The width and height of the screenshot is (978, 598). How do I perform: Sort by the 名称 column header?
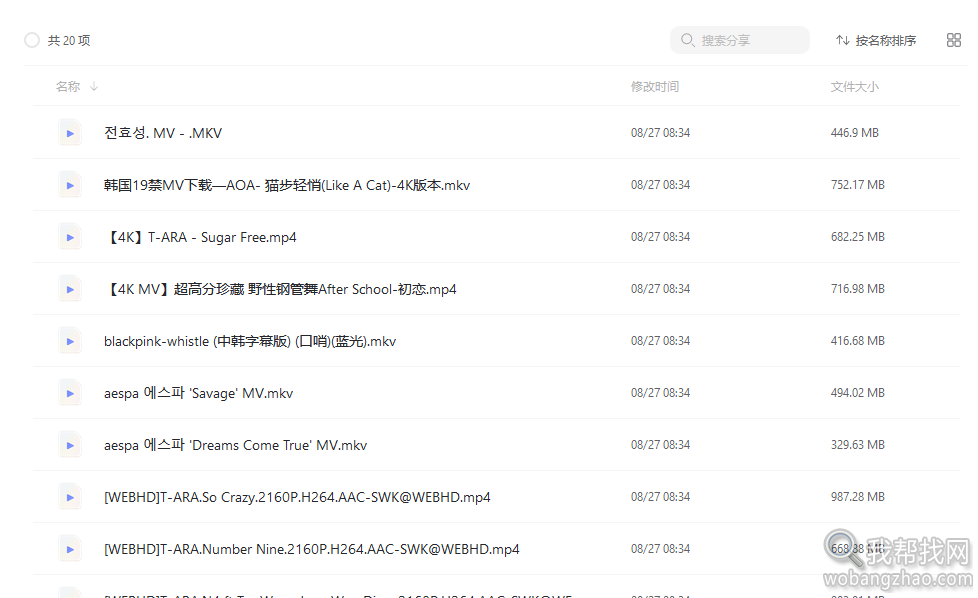click(x=68, y=87)
